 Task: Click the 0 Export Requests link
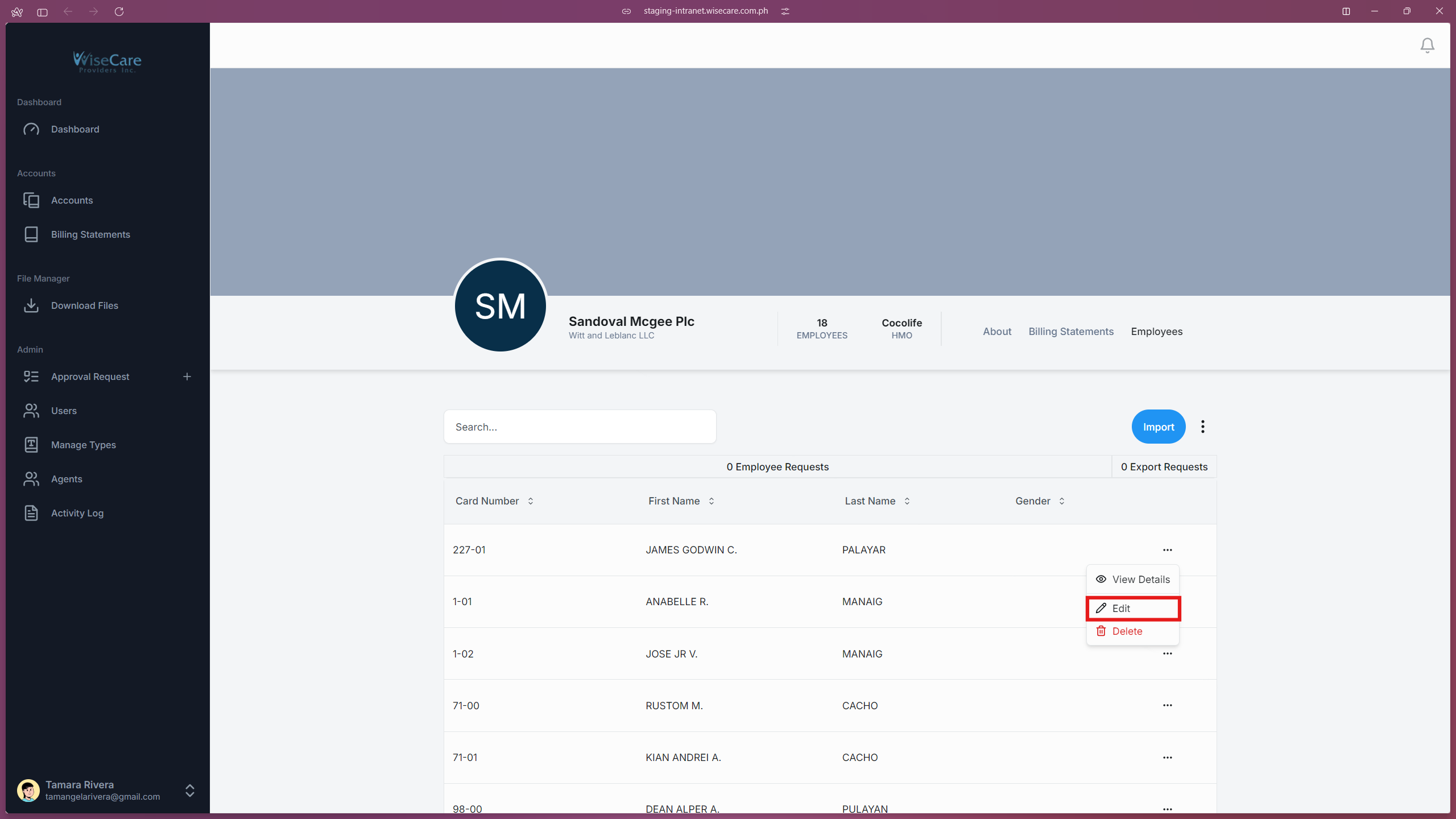click(x=1164, y=467)
